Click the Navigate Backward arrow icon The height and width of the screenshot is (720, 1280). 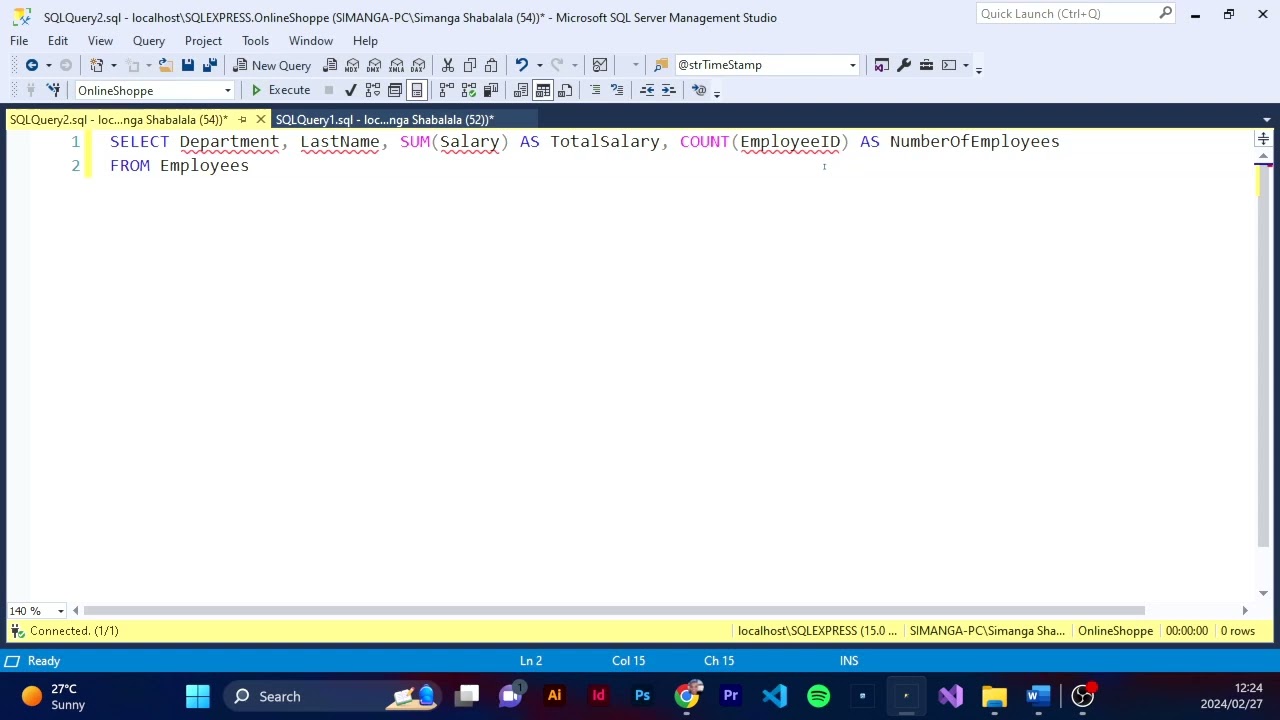(x=32, y=65)
